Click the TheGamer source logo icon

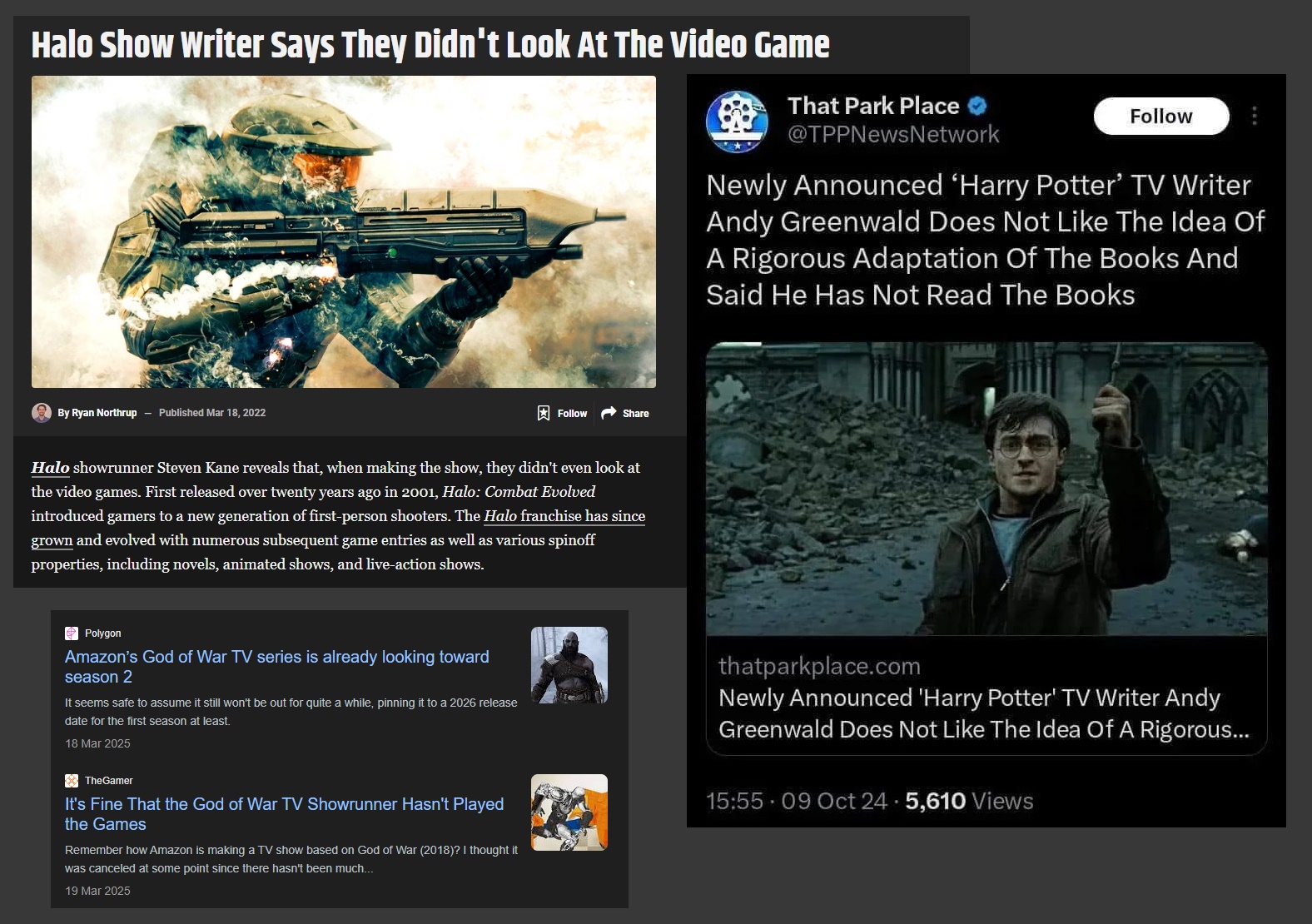(72, 781)
